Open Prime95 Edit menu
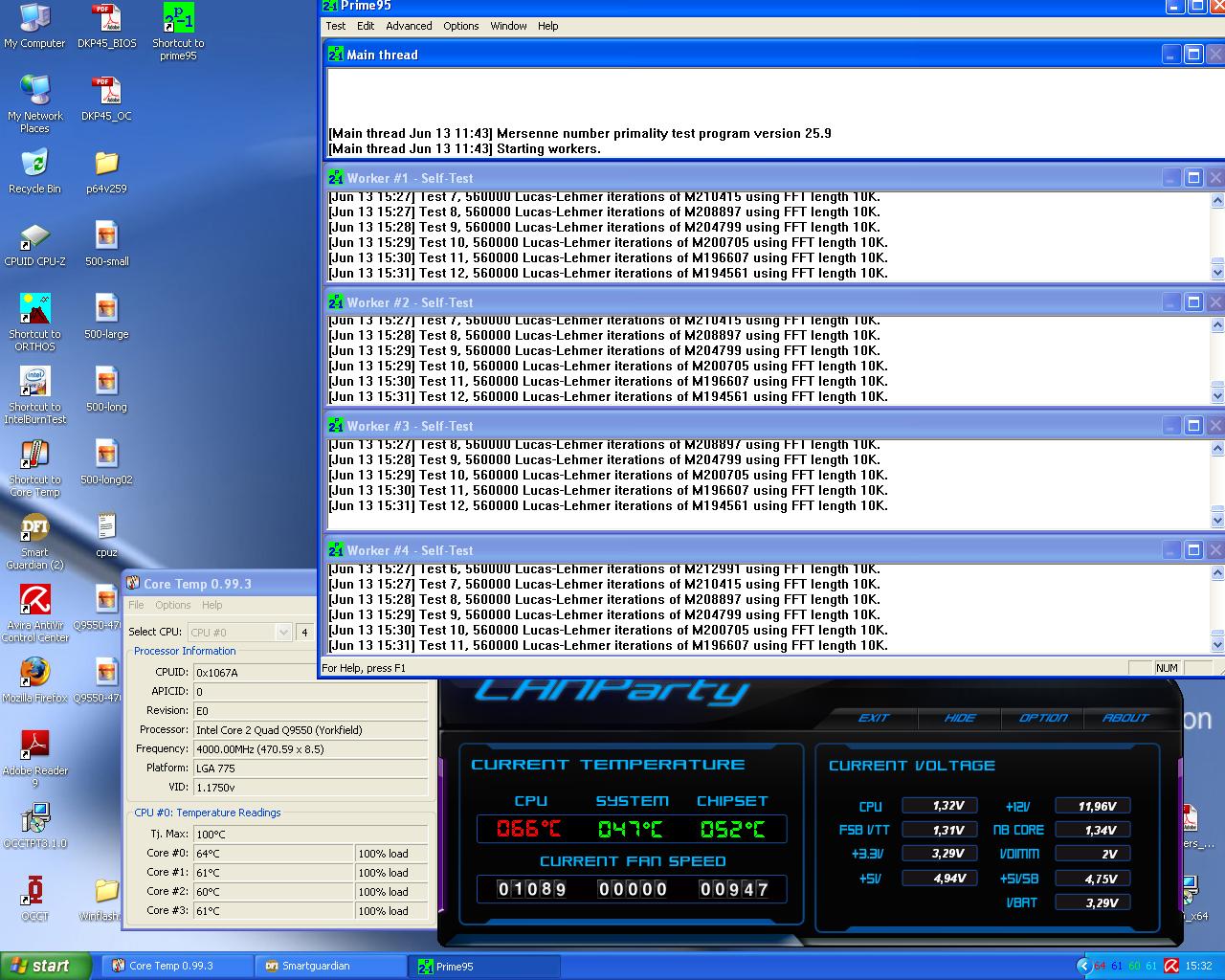Screen dimensions: 1225x980 (x=366, y=26)
